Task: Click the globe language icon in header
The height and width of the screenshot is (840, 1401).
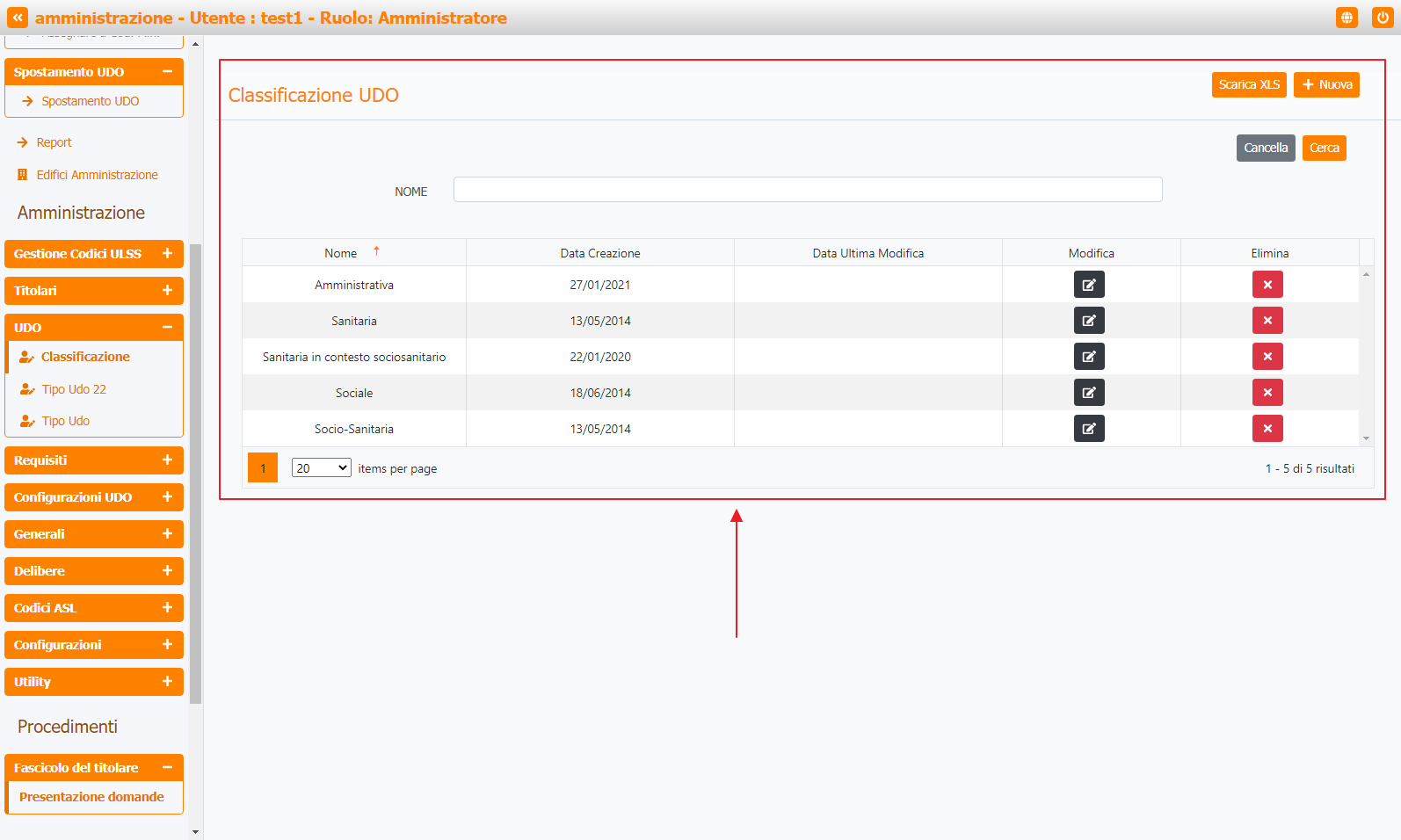Action: (1347, 18)
